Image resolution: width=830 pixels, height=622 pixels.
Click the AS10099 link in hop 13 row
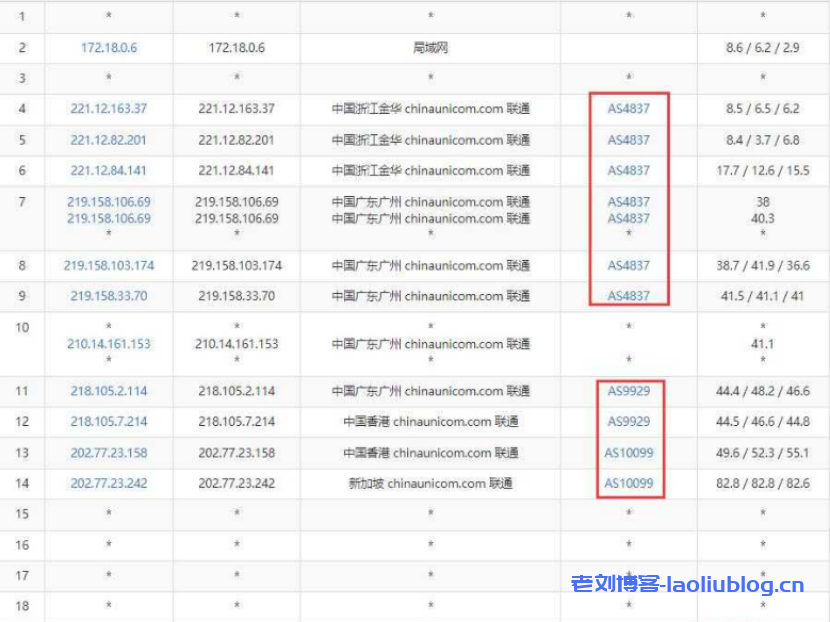click(x=628, y=453)
